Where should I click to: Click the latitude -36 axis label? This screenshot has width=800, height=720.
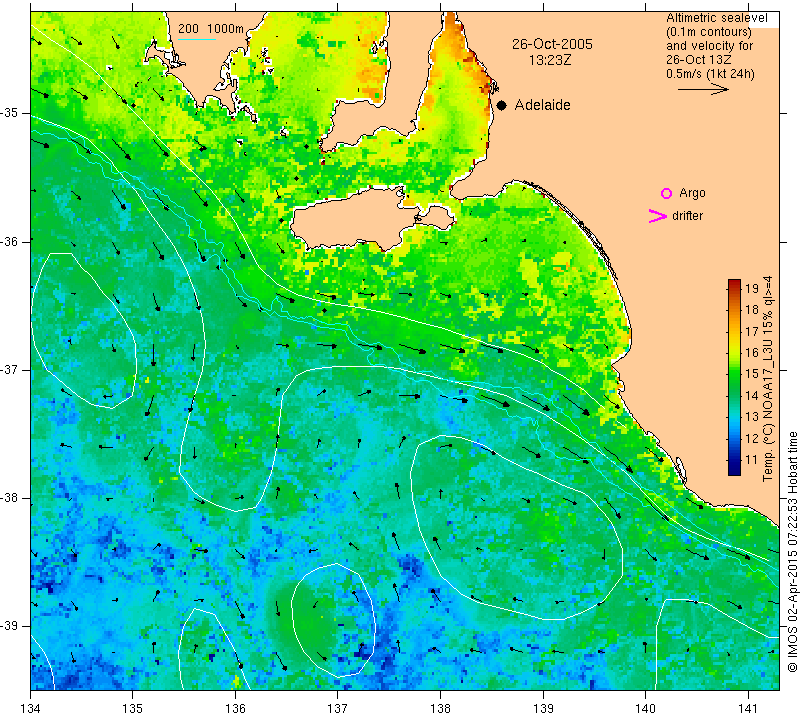coord(10,241)
